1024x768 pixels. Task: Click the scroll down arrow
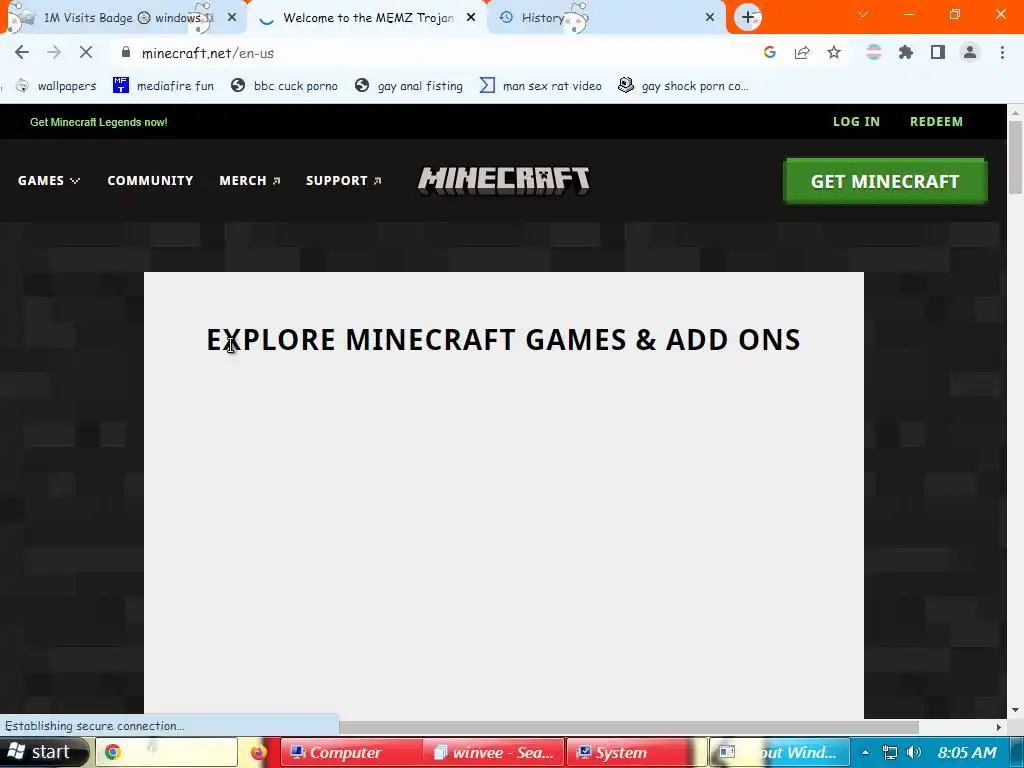[x=1015, y=710]
